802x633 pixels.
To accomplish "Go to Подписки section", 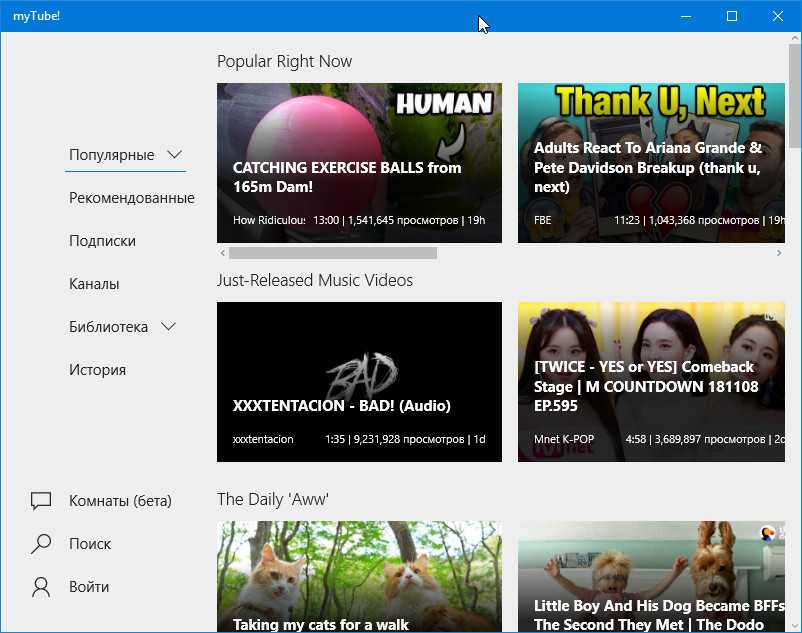I will [x=102, y=241].
